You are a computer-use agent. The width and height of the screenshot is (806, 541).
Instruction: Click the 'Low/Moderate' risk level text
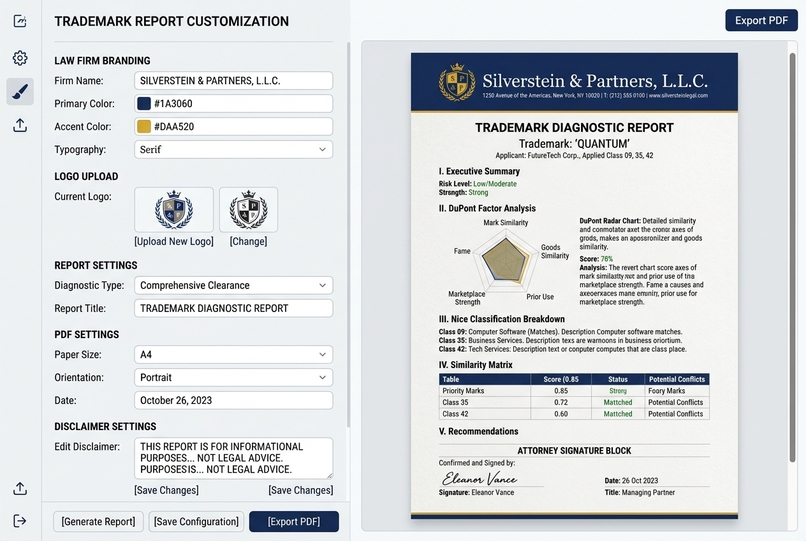(x=494, y=184)
